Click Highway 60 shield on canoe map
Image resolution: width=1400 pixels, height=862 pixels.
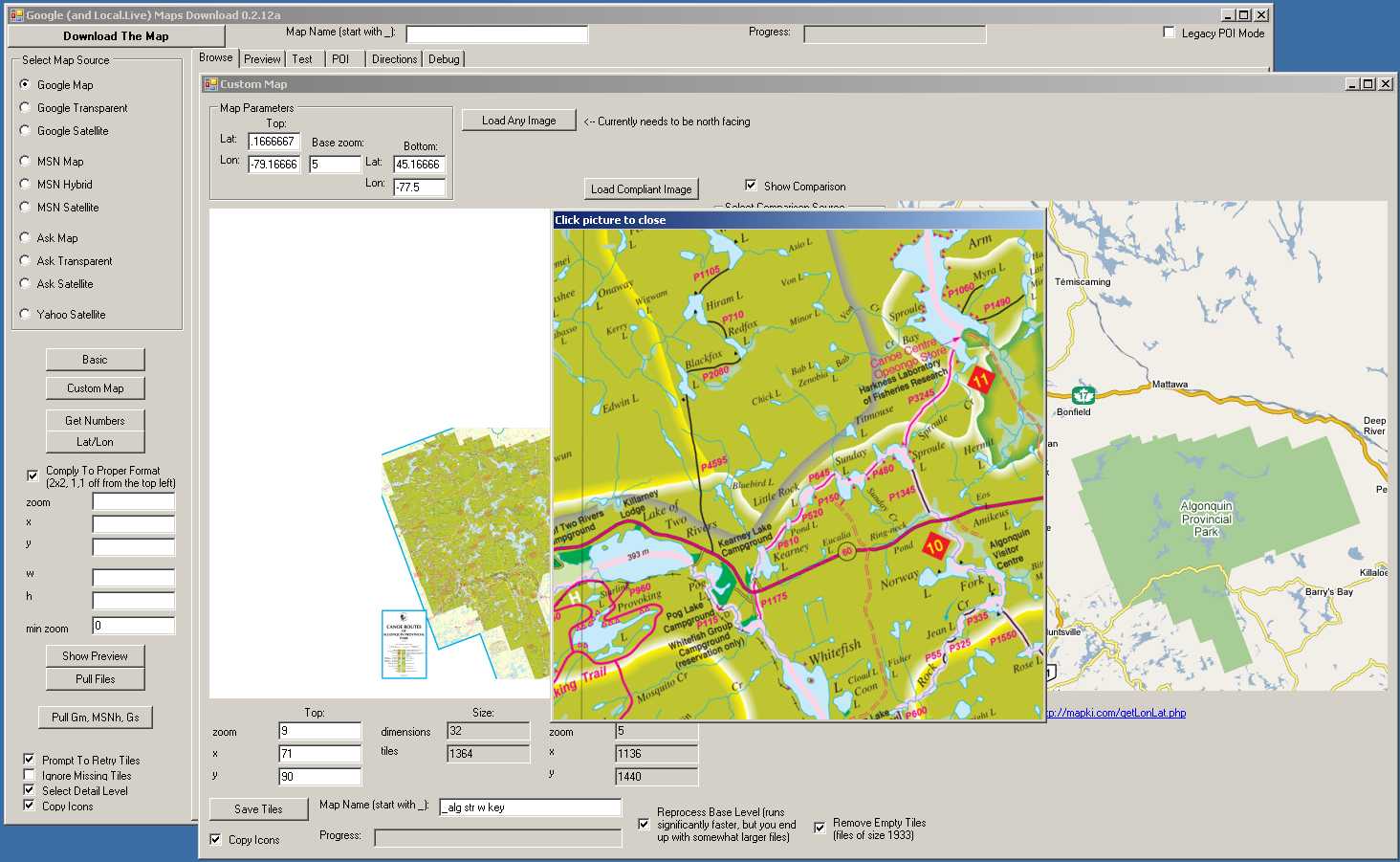coord(846,552)
